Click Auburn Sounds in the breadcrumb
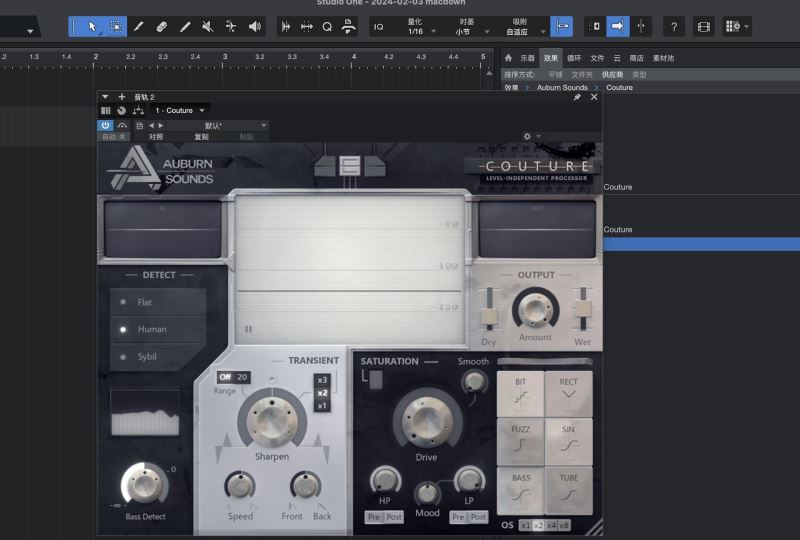This screenshot has width=800, height=540. point(562,88)
